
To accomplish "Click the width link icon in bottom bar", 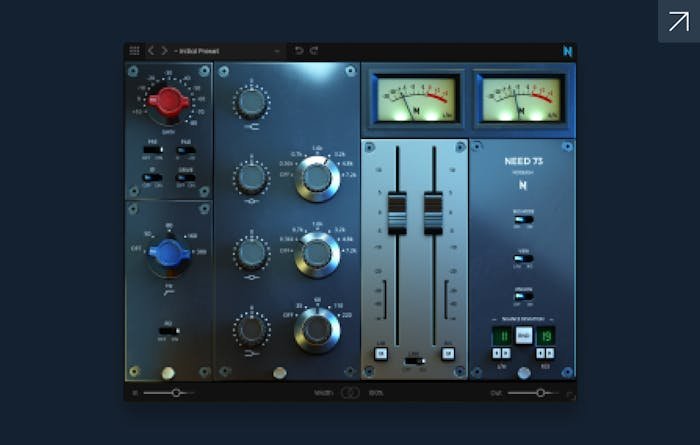I will [349, 393].
